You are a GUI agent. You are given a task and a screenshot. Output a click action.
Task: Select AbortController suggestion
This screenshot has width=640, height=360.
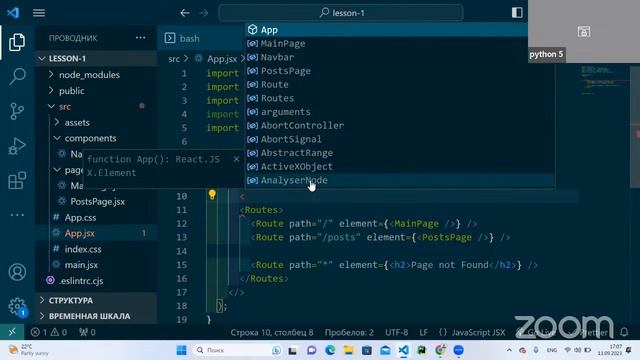coord(400,126)
